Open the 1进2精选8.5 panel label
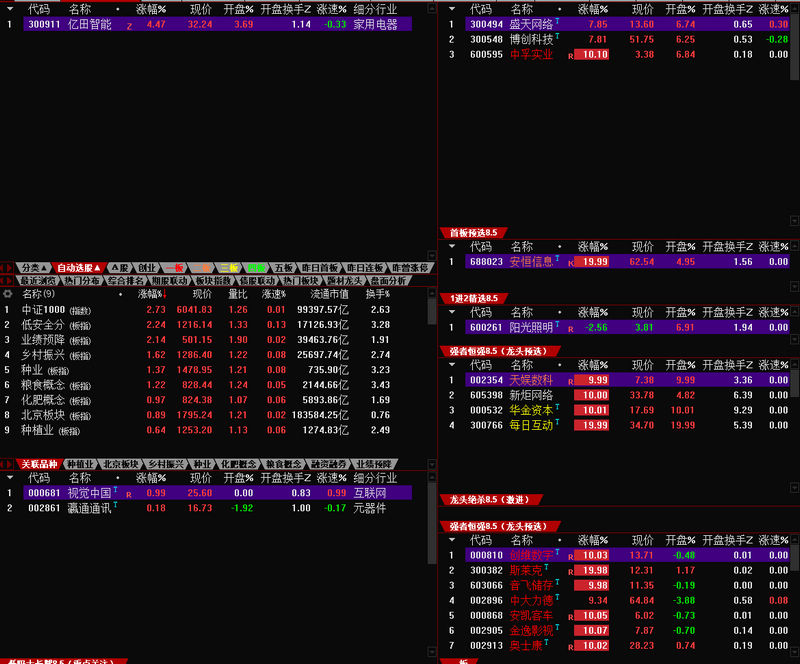 (x=473, y=299)
